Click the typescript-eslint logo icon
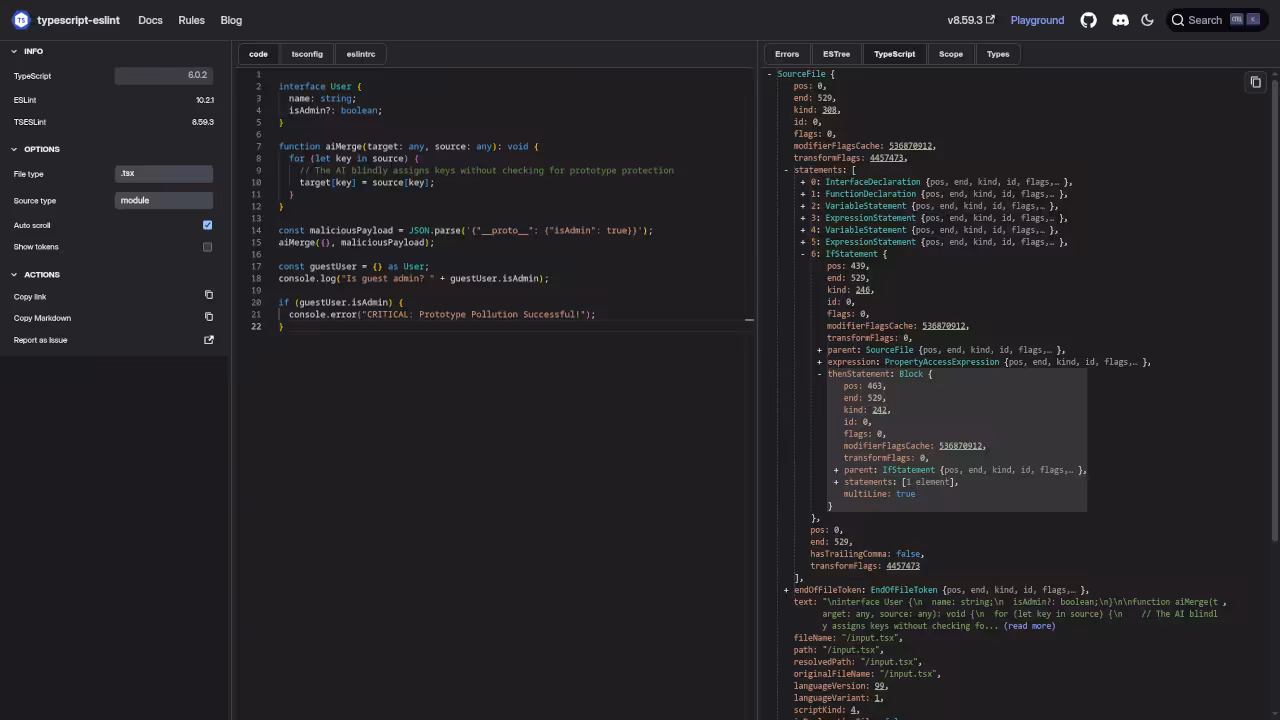Screen dimensions: 1280x720 click(x=21, y=20)
